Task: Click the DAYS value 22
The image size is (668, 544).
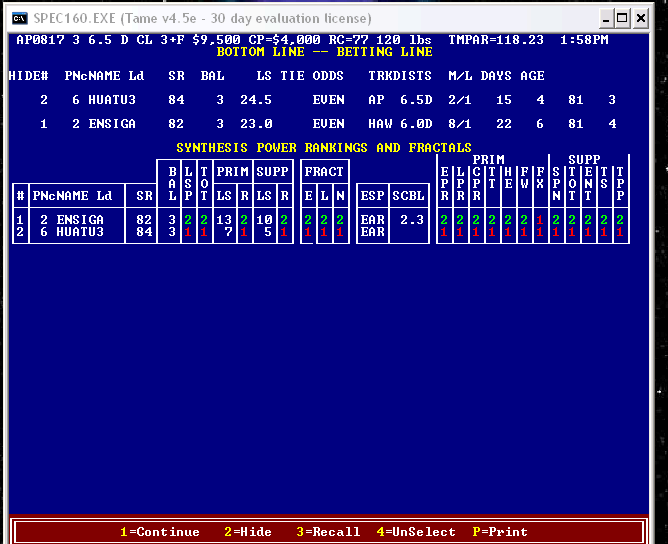Action: [x=504, y=124]
